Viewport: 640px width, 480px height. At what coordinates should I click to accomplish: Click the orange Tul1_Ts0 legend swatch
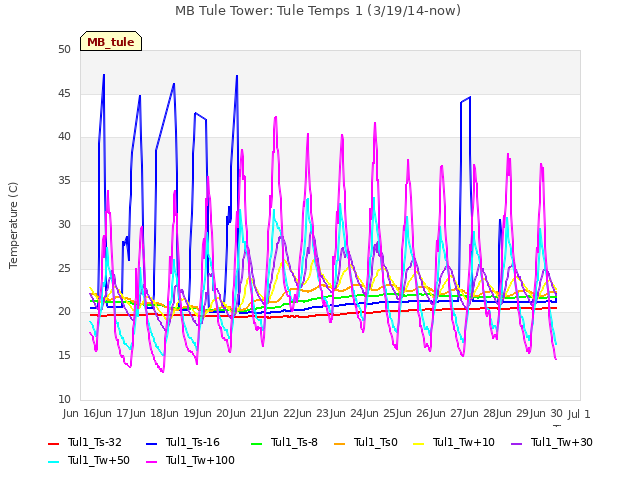point(340,443)
